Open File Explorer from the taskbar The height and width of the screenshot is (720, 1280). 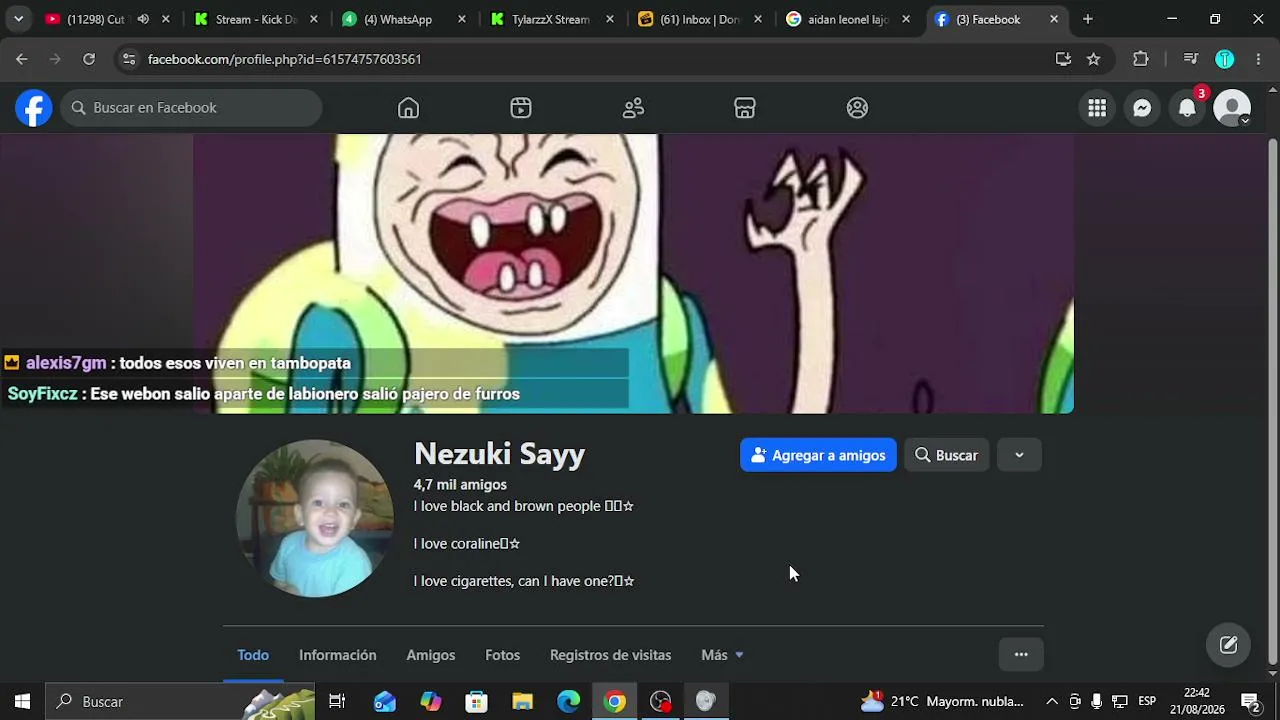point(523,701)
